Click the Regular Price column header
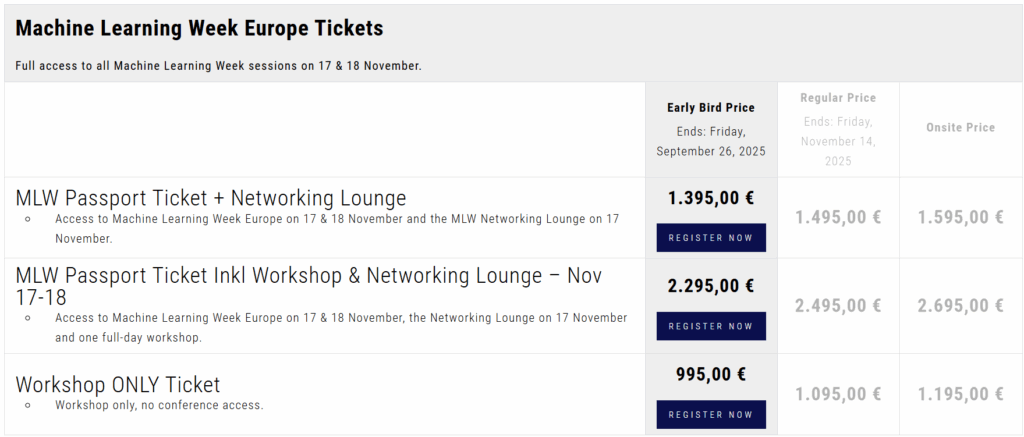The height and width of the screenshot is (437, 1024). pyautogui.click(x=838, y=98)
